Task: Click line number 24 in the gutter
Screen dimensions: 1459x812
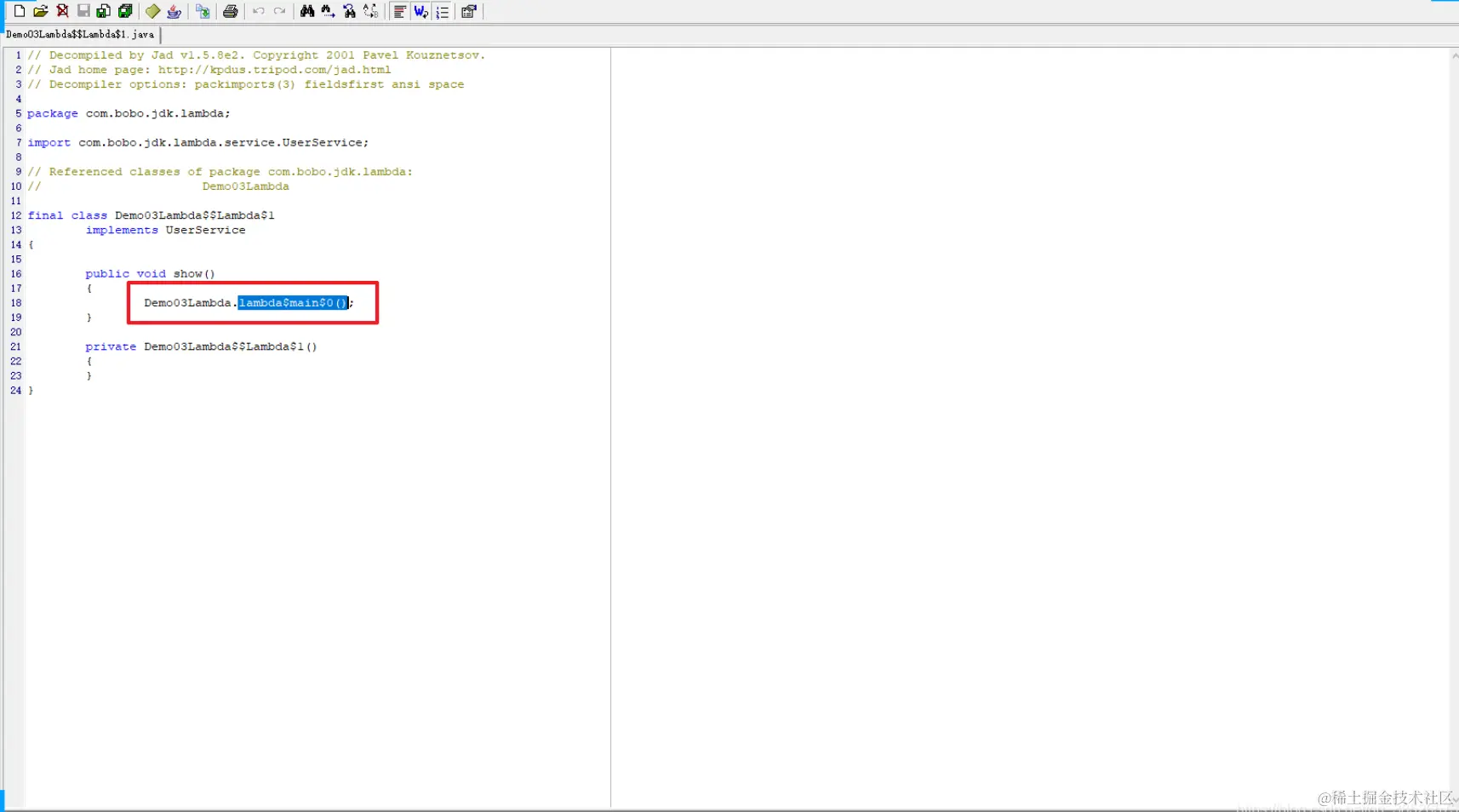Action: coord(15,391)
